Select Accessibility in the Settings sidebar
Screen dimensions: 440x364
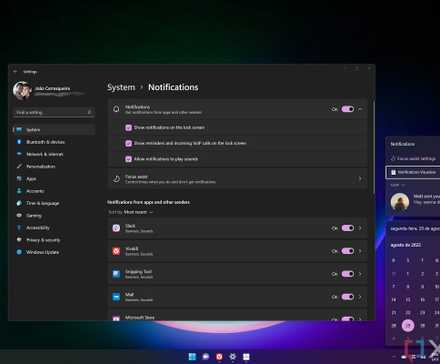coord(54,228)
